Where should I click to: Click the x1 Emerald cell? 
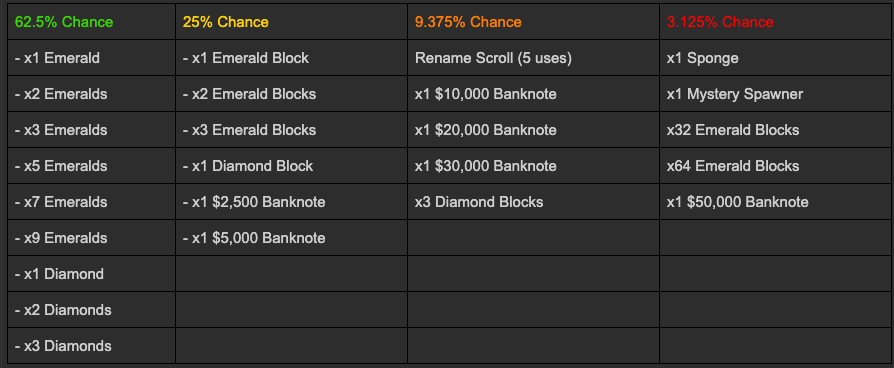pos(91,58)
